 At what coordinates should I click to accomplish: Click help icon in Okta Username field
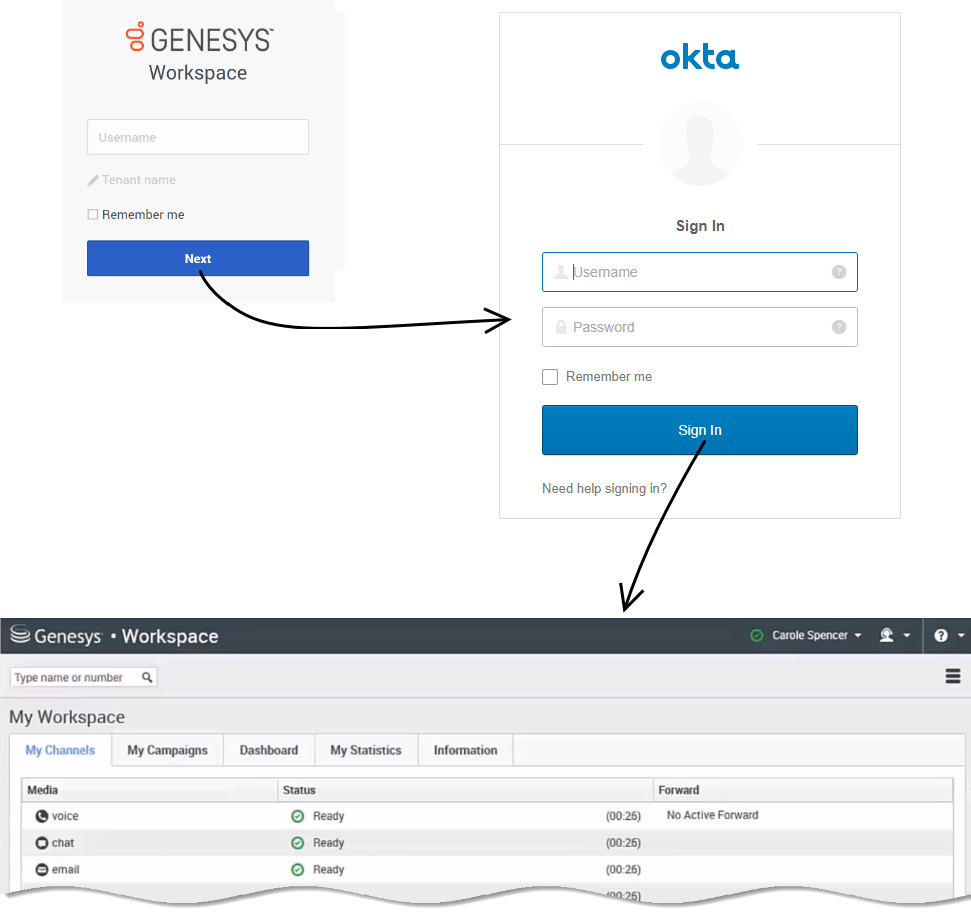coord(838,272)
